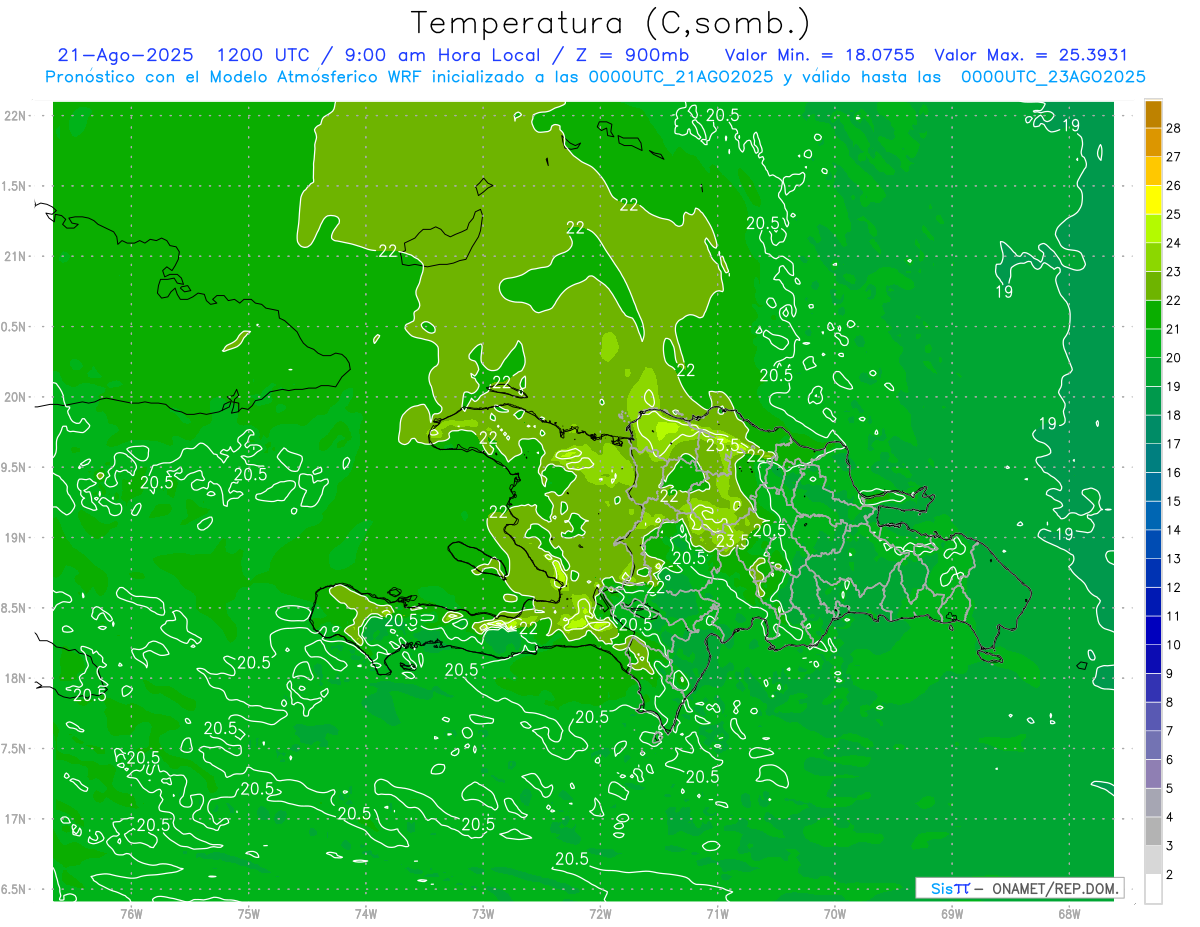1200x927 pixels.
Task: Click 'Valor Max. = 25.3931' readout
Action: (1030, 55)
